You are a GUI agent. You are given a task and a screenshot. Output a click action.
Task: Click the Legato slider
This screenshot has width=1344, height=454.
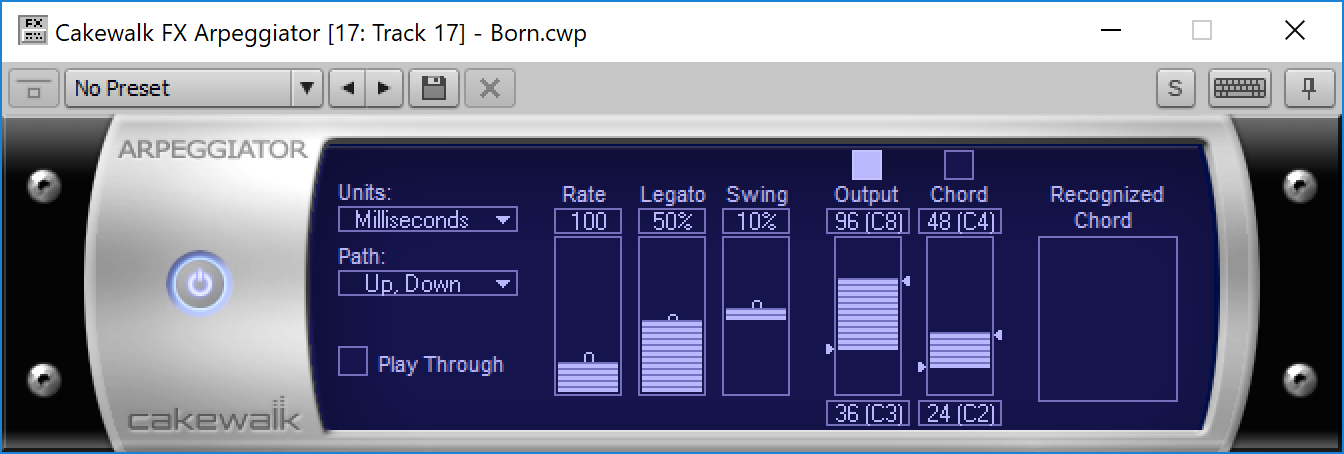pyautogui.click(x=672, y=316)
